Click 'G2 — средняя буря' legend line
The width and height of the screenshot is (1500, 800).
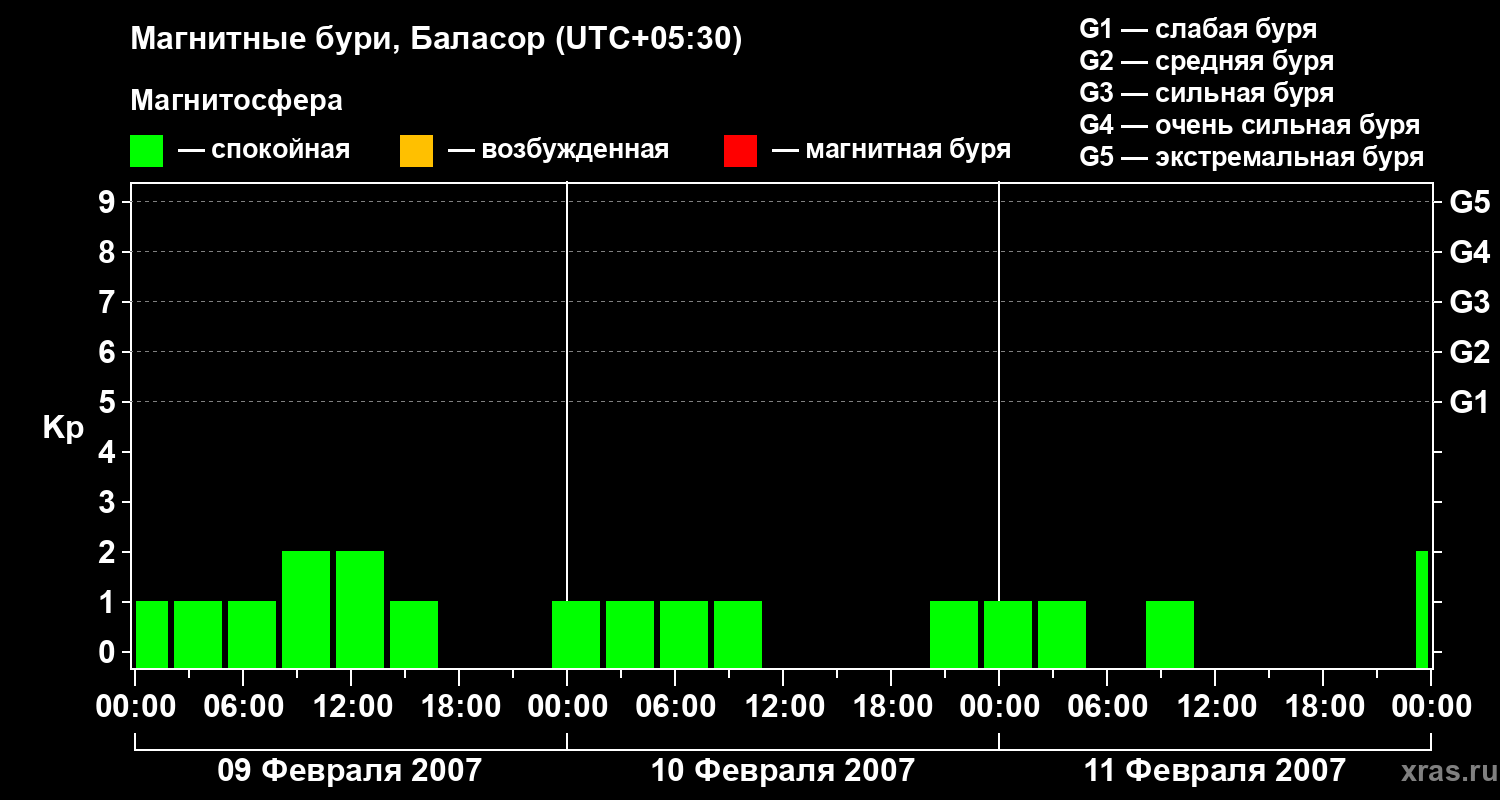point(1206,61)
